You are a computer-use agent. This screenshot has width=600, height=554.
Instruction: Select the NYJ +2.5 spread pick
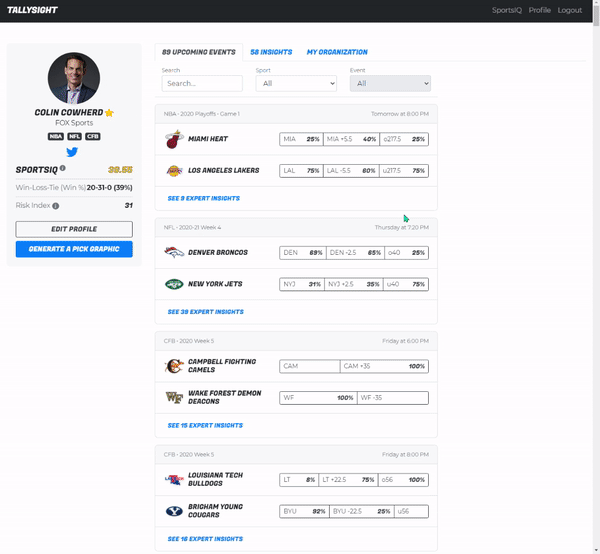pyautogui.click(x=354, y=284)
